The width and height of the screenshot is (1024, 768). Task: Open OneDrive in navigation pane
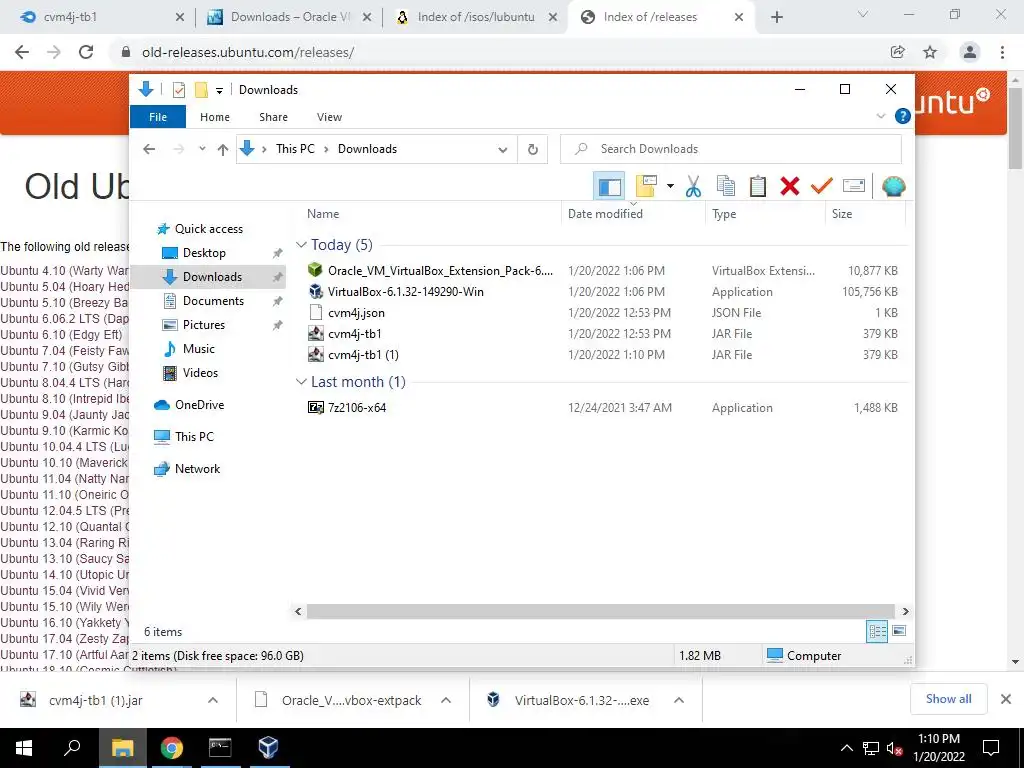(x=199, y=405)
